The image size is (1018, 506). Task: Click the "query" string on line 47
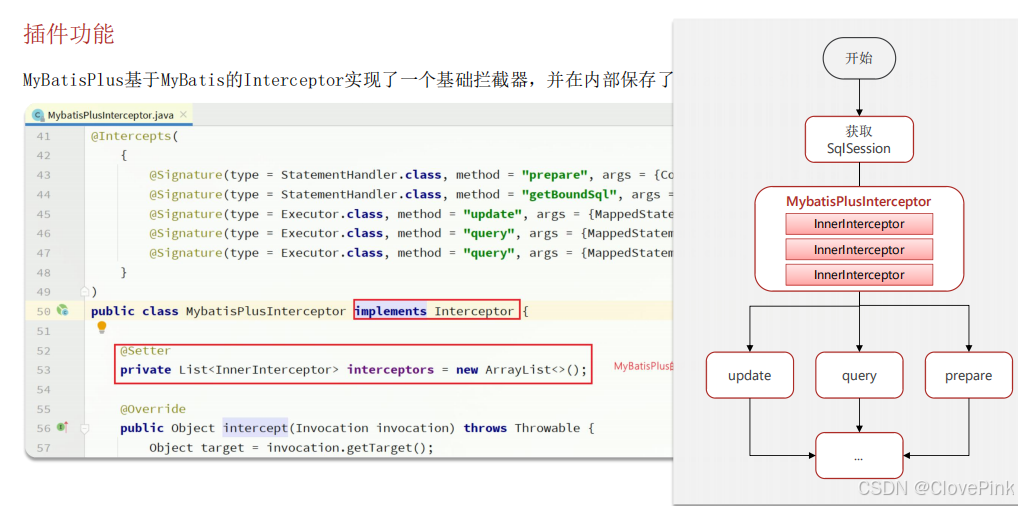pos(490,253)
